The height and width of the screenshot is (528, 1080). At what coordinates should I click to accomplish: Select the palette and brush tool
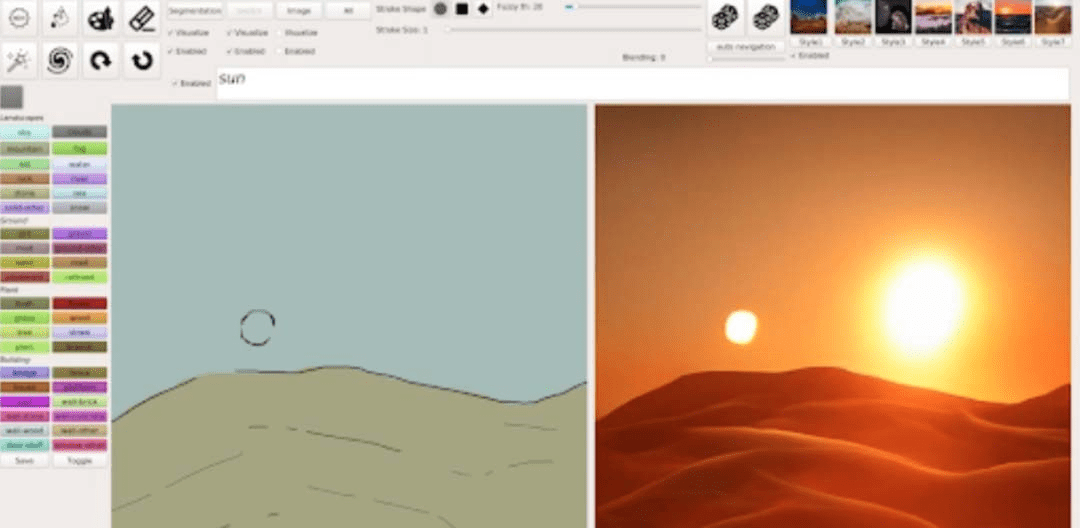[x=100, y=17]
